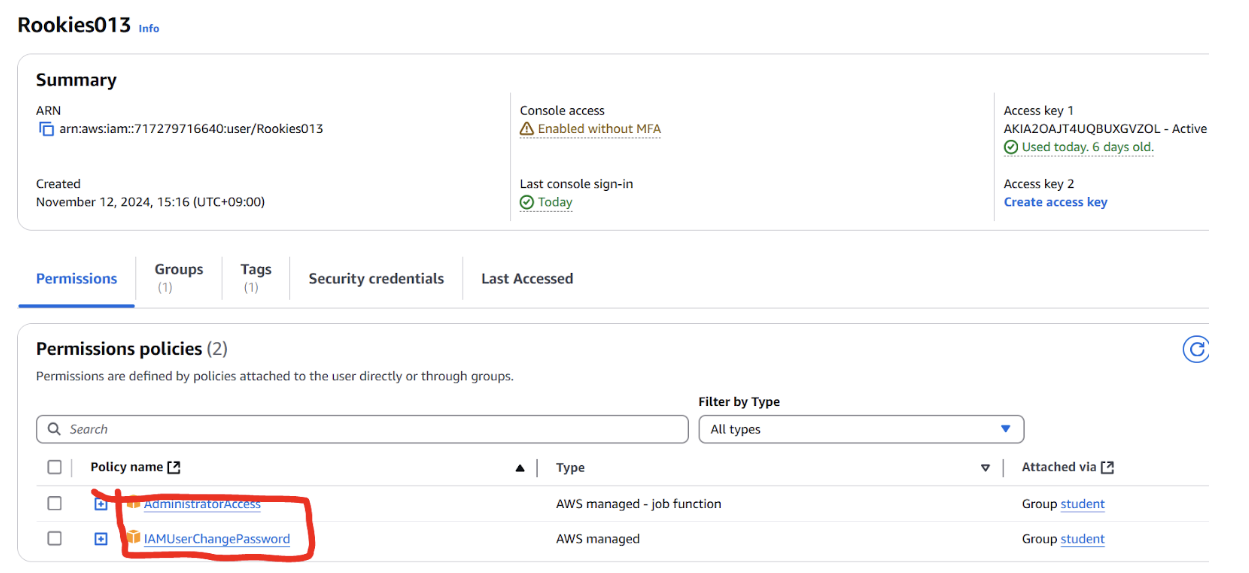Open the Filter by Type dropdown
The width and height of the screenshot is (1249, 573).
861,429
